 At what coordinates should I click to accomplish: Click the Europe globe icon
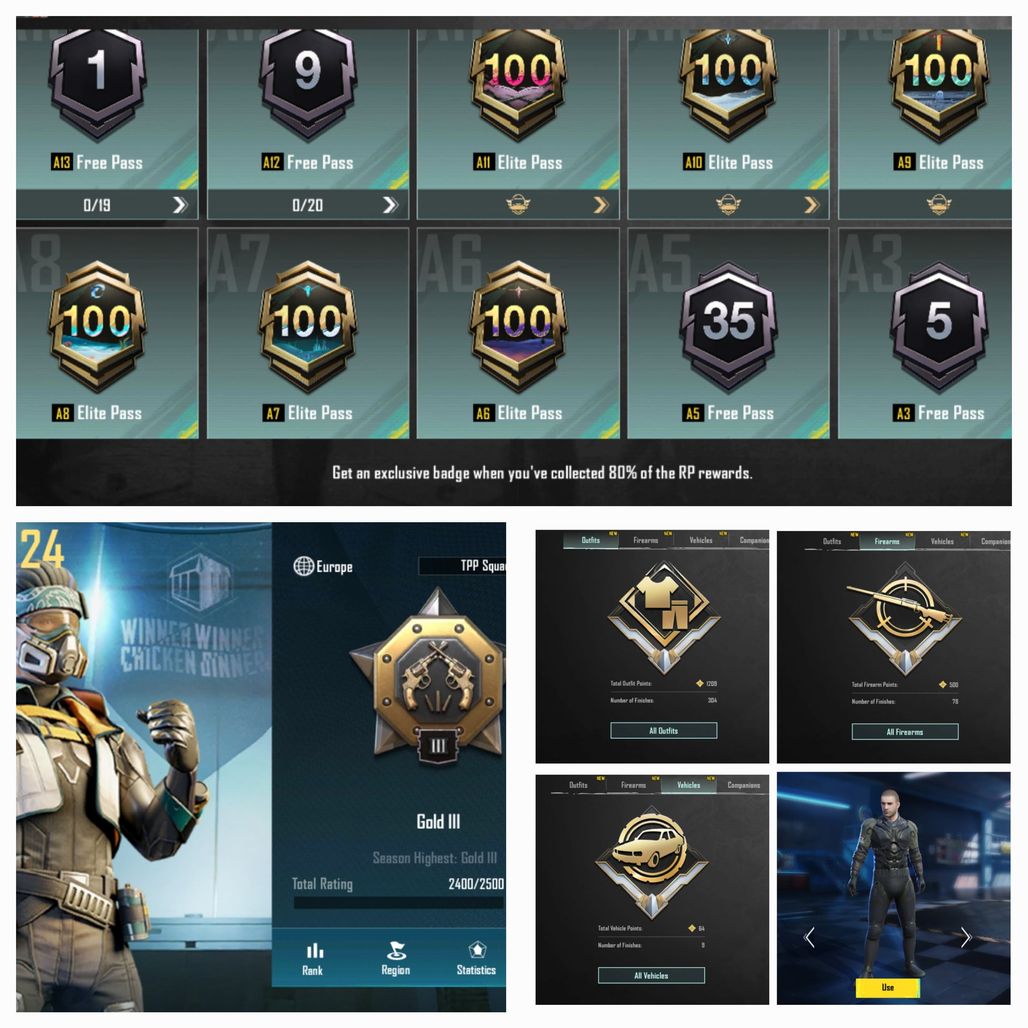[x=304, y=566]
